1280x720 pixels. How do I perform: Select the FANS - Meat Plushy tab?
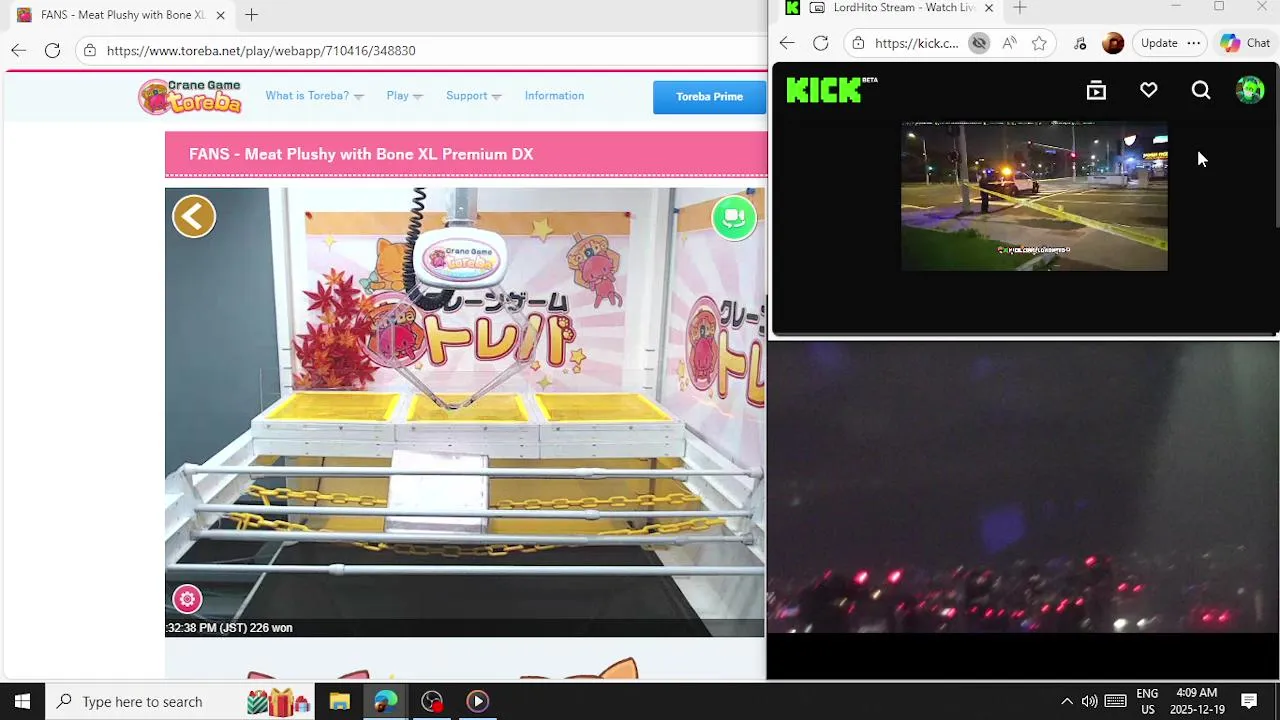[120, 15]
